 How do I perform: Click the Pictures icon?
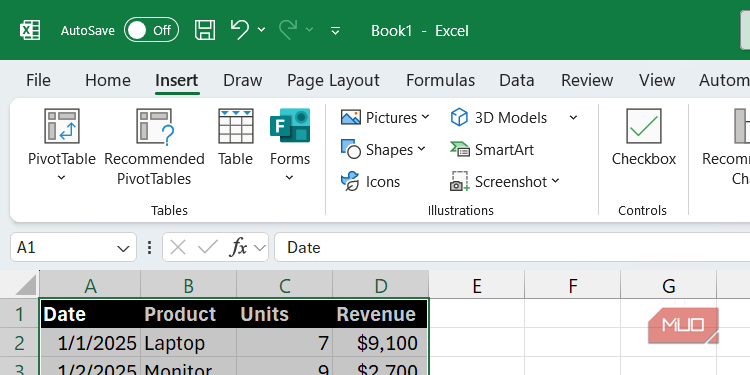351,117
